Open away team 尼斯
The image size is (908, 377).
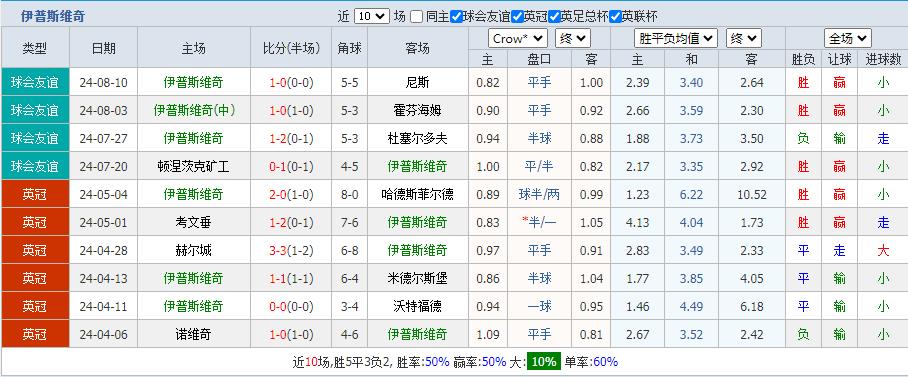point(418,82)
